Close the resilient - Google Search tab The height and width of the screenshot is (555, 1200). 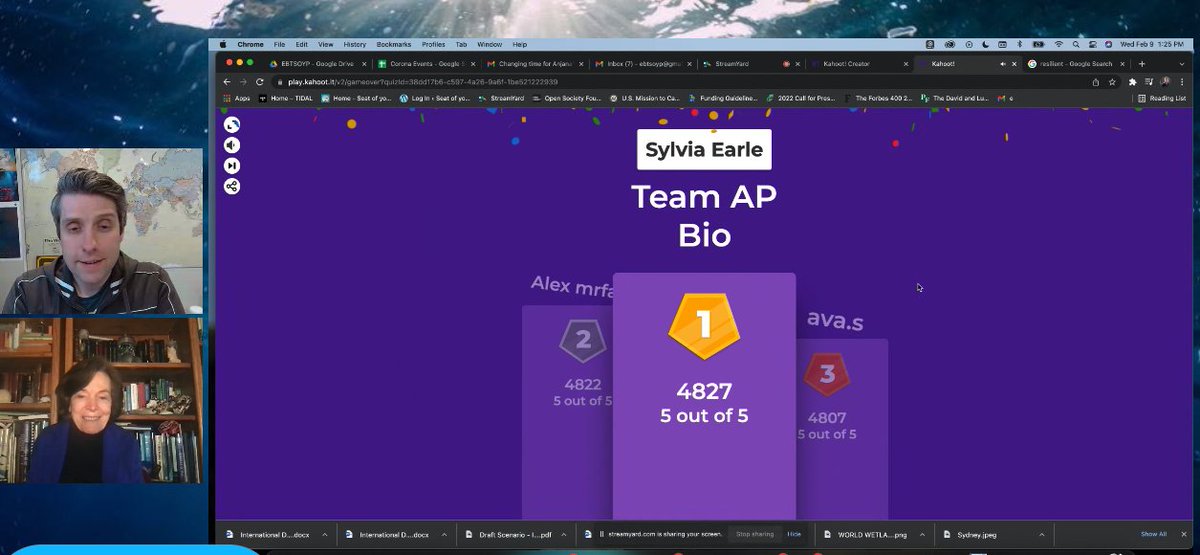click(1124, 64)
